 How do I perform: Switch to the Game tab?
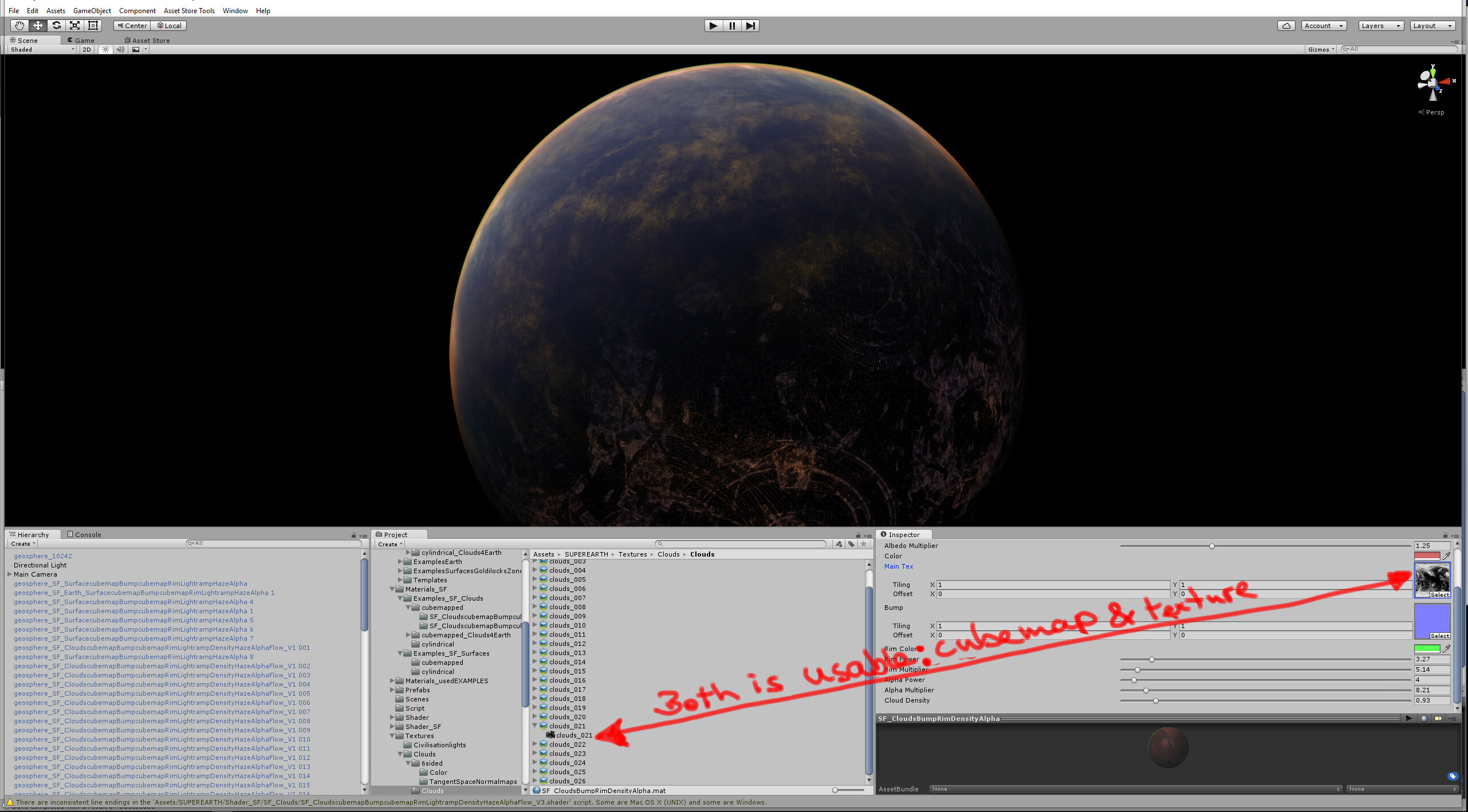coord(82,40)
